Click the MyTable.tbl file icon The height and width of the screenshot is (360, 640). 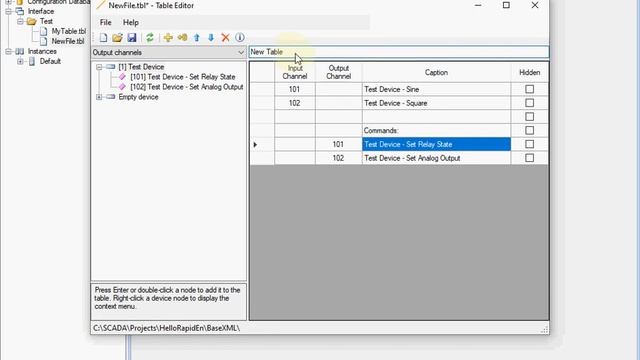tap(44, 31)
